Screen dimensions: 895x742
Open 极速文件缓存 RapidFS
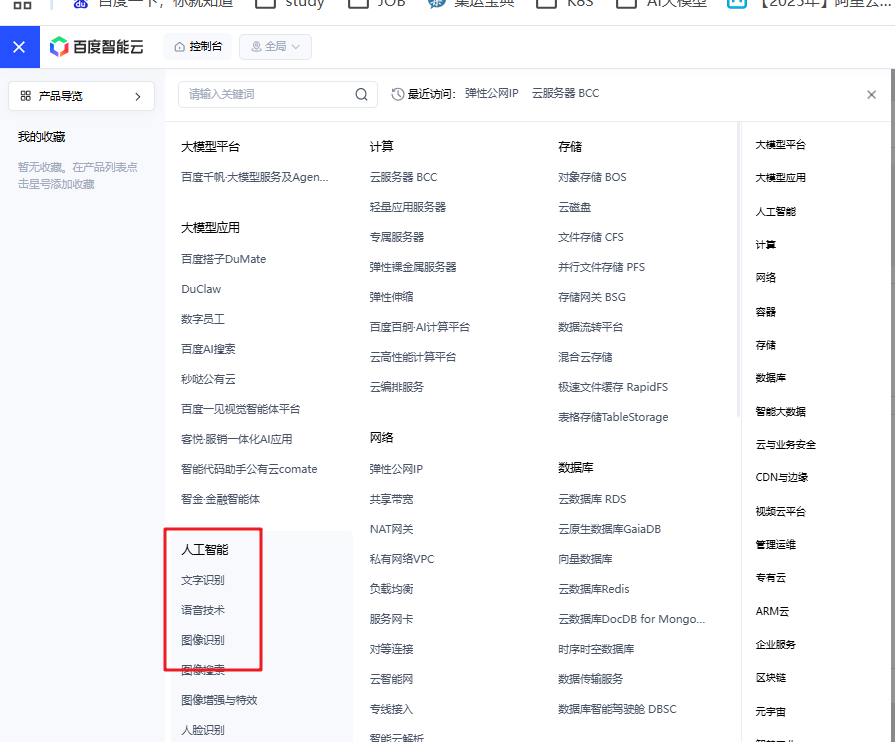tap(612, 387)
